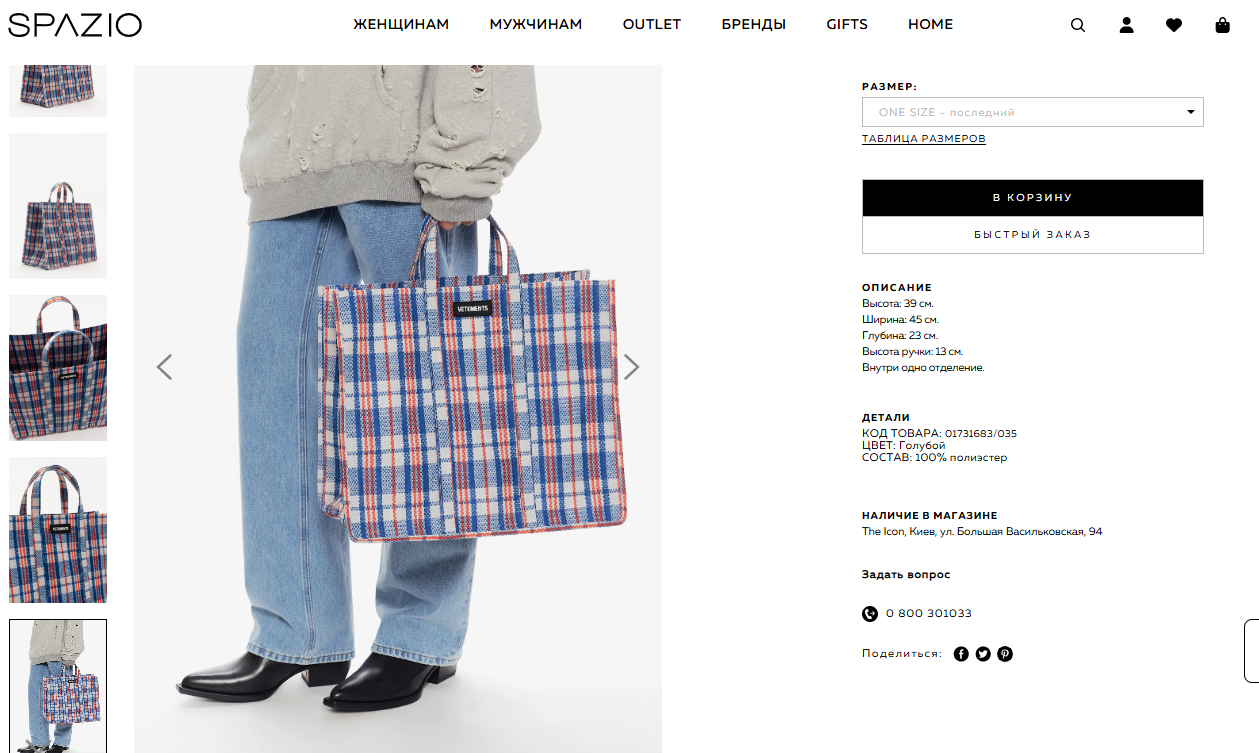
Task: Share the product on Twitter
Action: point(983,654)
